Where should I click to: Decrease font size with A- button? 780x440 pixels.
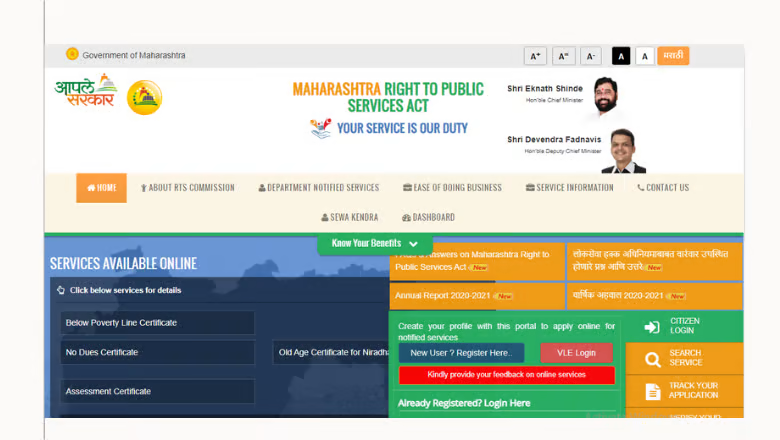coord(590,56)
